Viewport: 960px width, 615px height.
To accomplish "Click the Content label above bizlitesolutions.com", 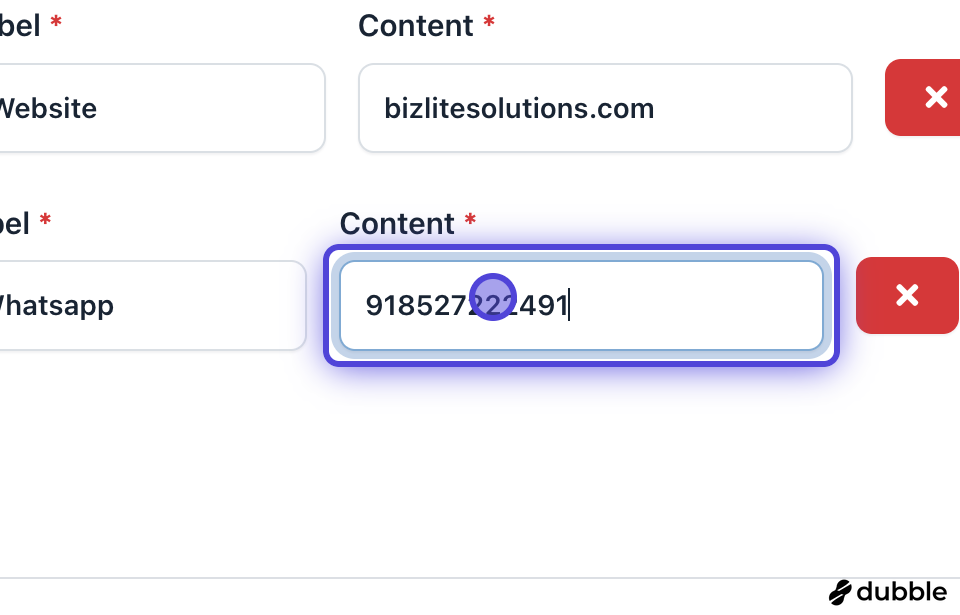I will (416, 25).
